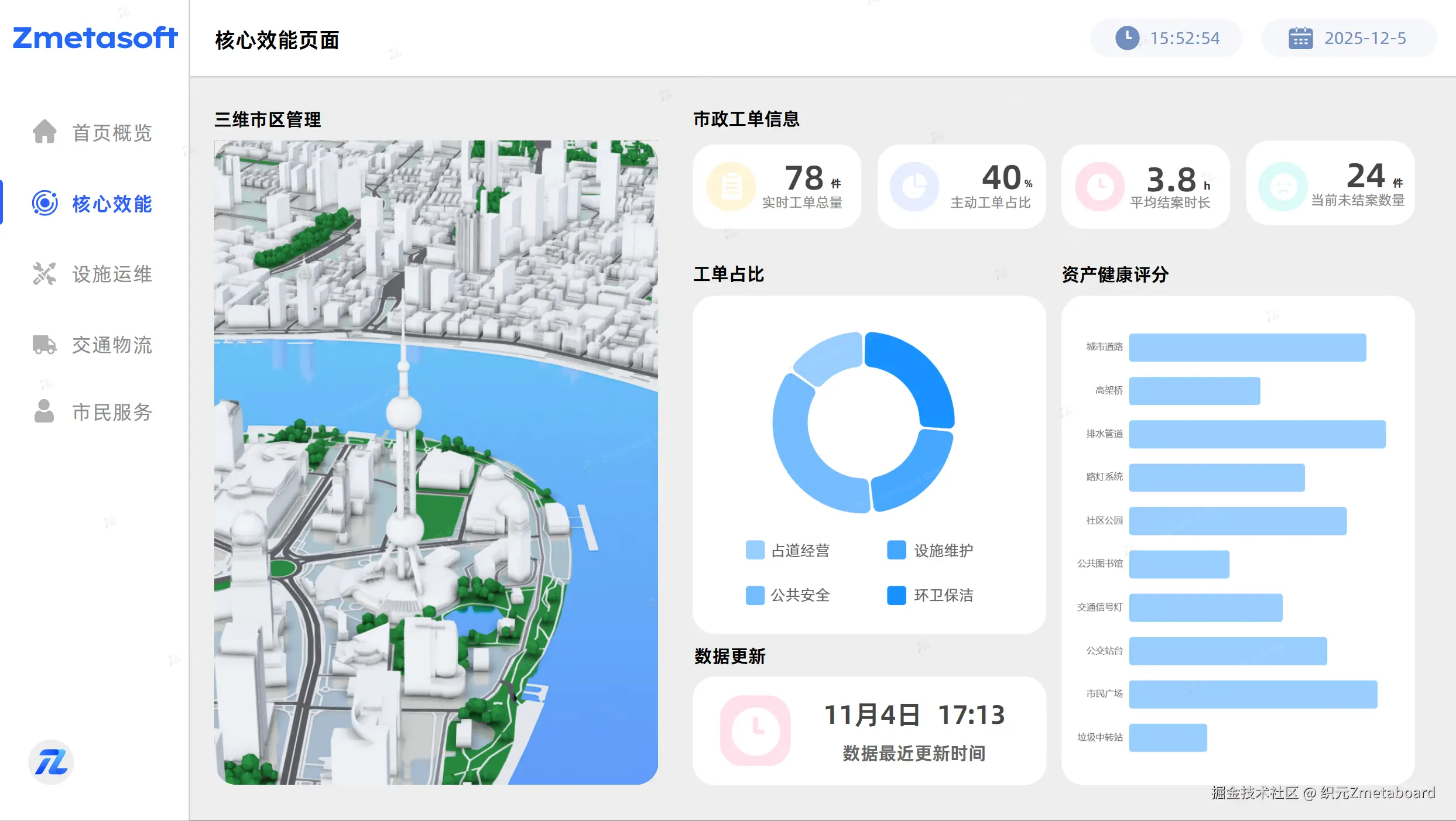Switch to the 交通物流 menu item
The width and height of the screenshot is (1456, 821).
112,345
